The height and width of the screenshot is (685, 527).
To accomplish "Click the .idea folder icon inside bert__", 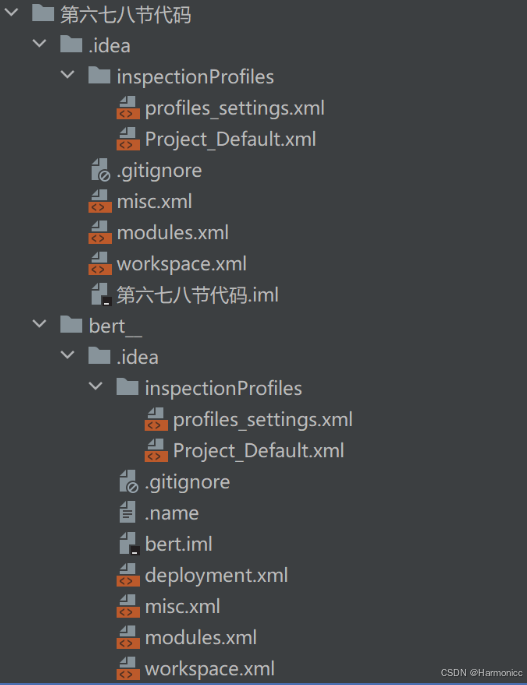I will coord(99,356).
